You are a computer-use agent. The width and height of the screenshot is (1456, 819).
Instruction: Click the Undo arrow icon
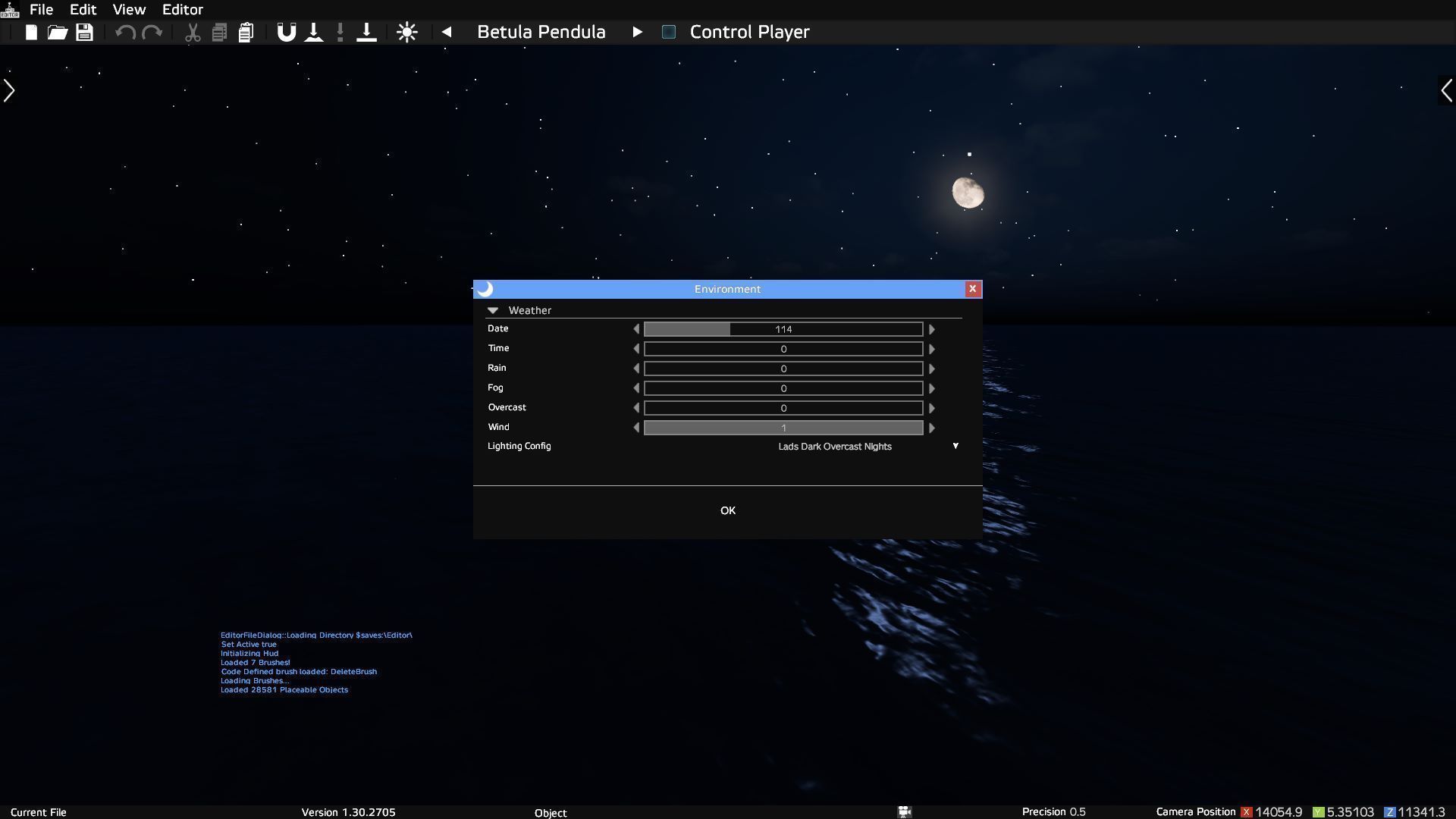[125, 33]
